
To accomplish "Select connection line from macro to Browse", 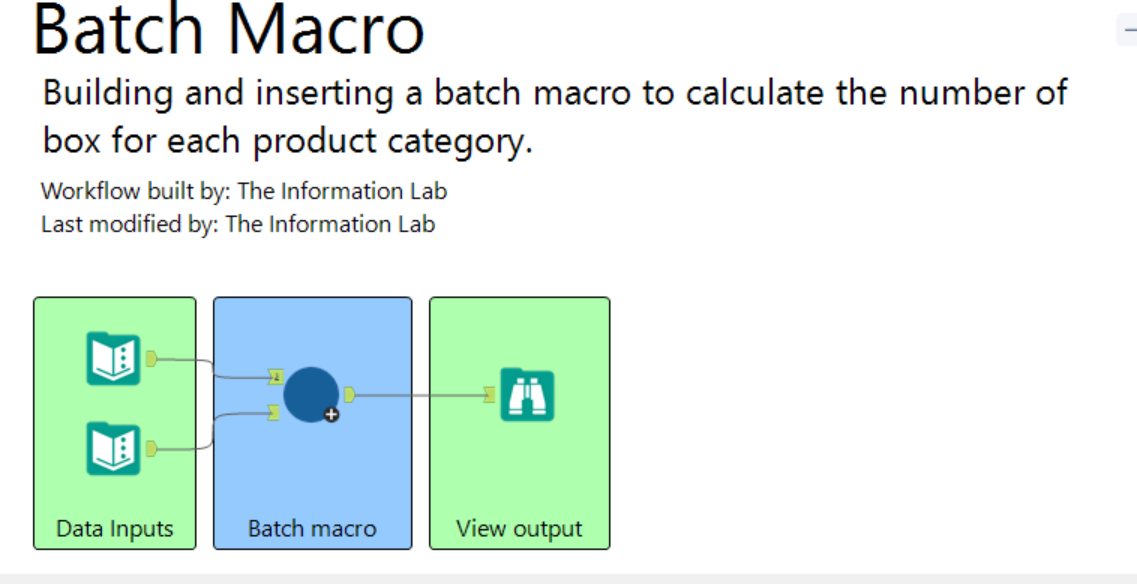I will [x=419, y=395].
